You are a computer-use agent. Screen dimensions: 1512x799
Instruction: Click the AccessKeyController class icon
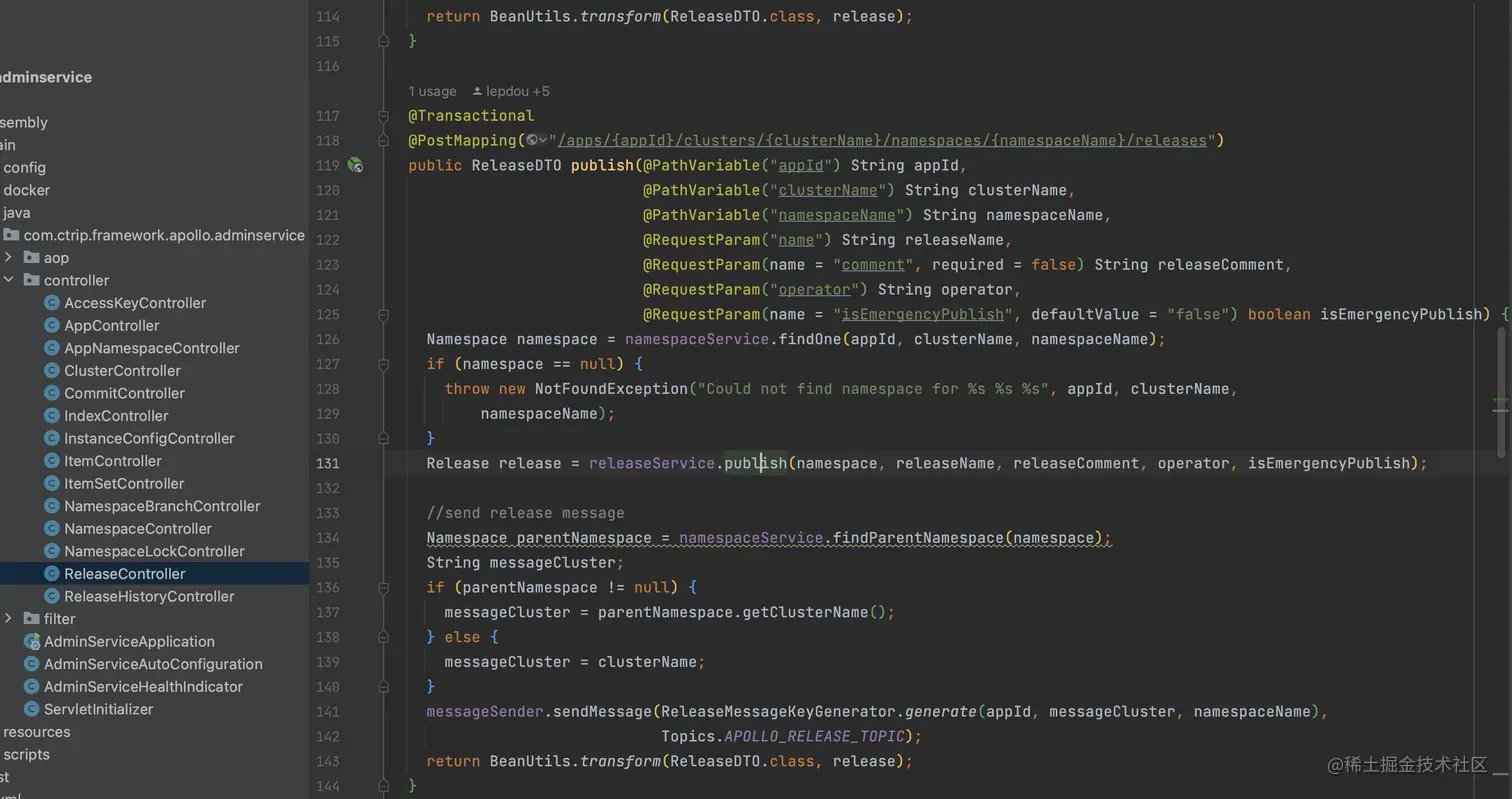coord(52,303)
